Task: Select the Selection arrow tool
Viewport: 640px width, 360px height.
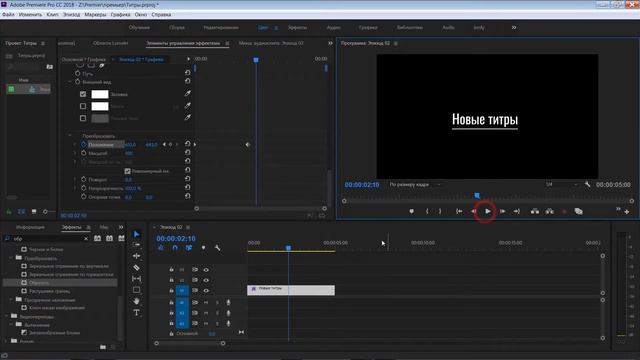Action: click(136, 234)
